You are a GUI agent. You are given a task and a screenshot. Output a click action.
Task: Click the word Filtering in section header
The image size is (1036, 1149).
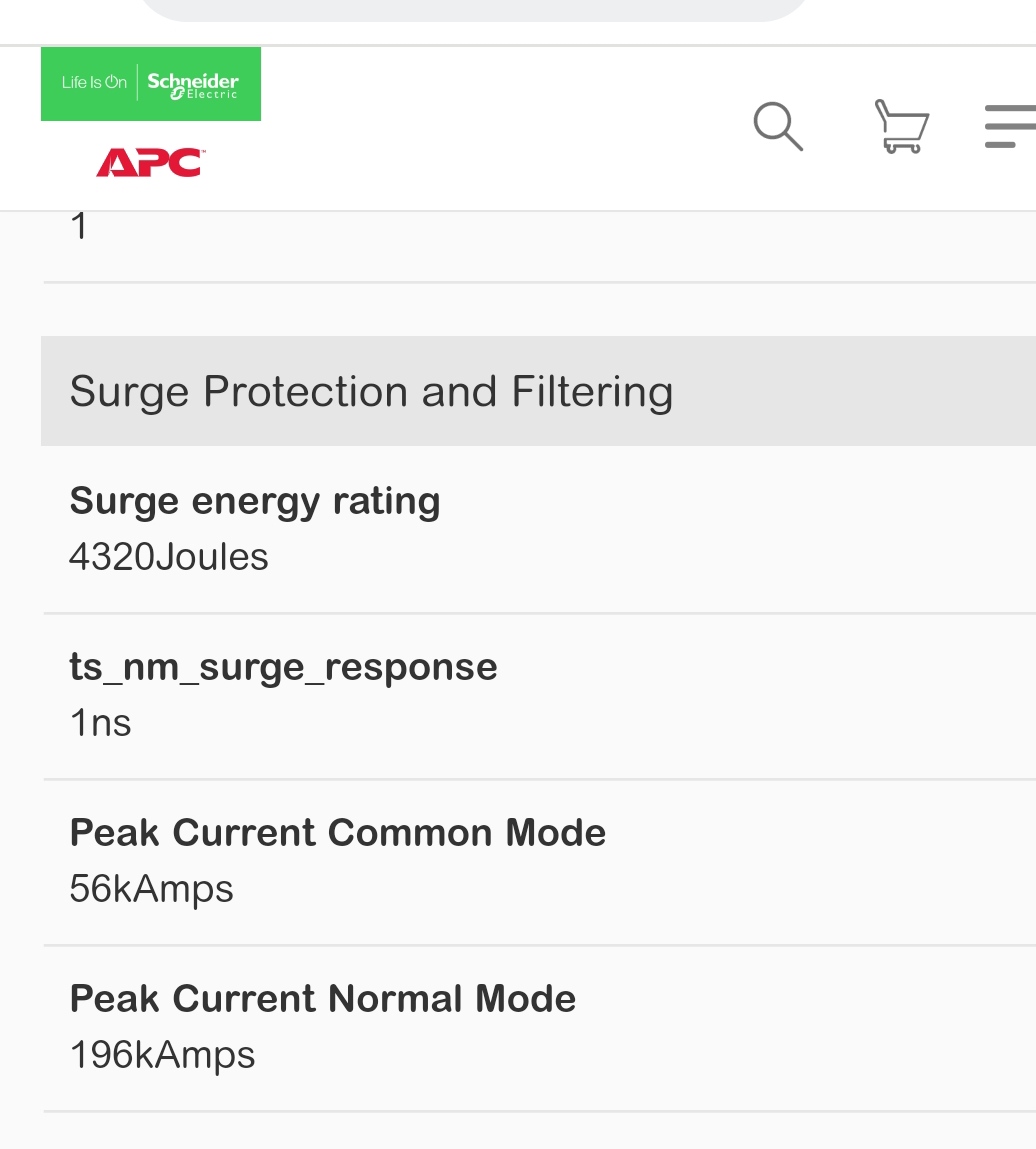click(x=592, y=392)
